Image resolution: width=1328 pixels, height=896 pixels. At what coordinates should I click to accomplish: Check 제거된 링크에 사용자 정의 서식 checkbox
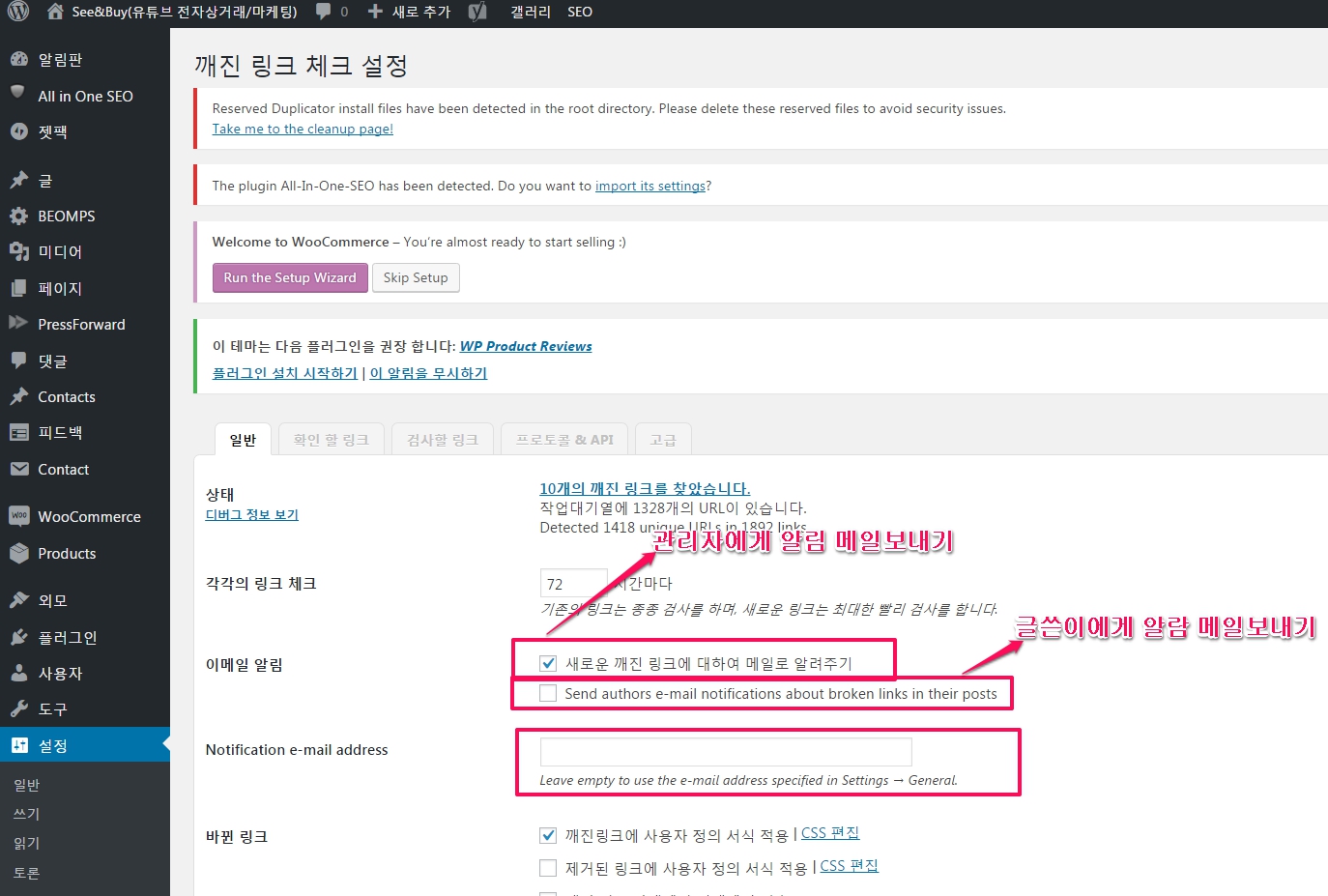coord(548,868)
